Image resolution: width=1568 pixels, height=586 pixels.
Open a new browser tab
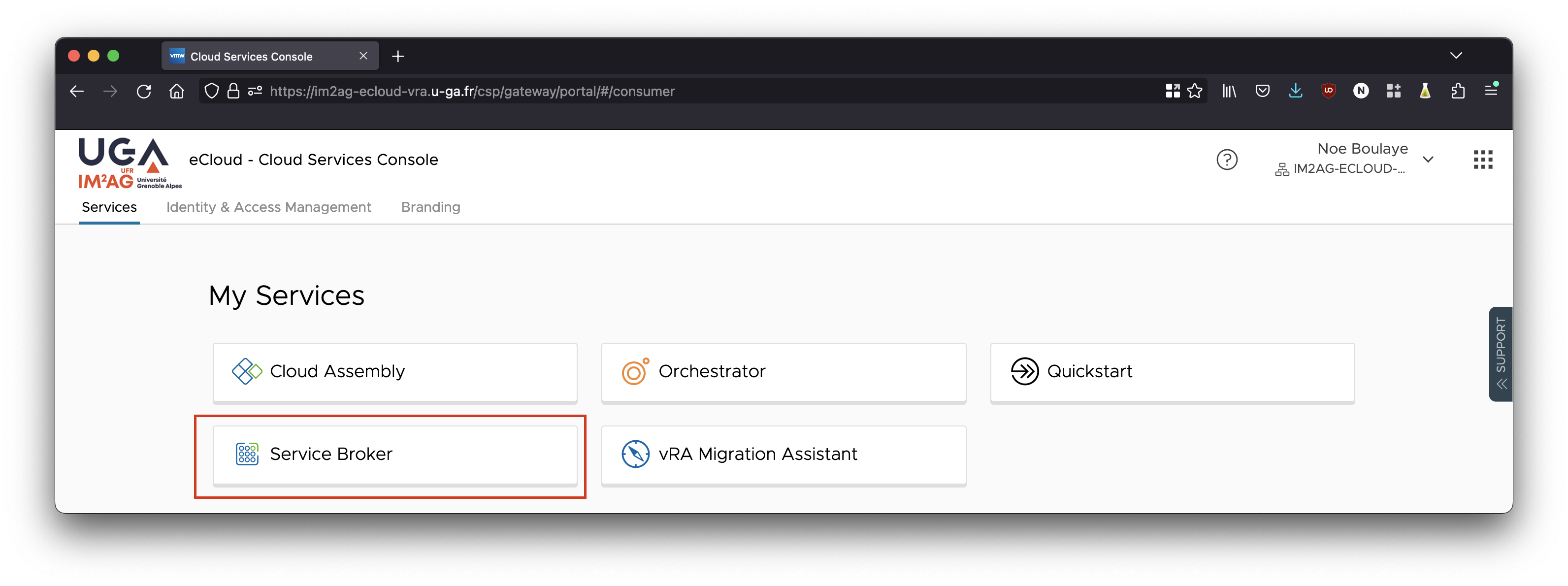[x=398, y=57]
